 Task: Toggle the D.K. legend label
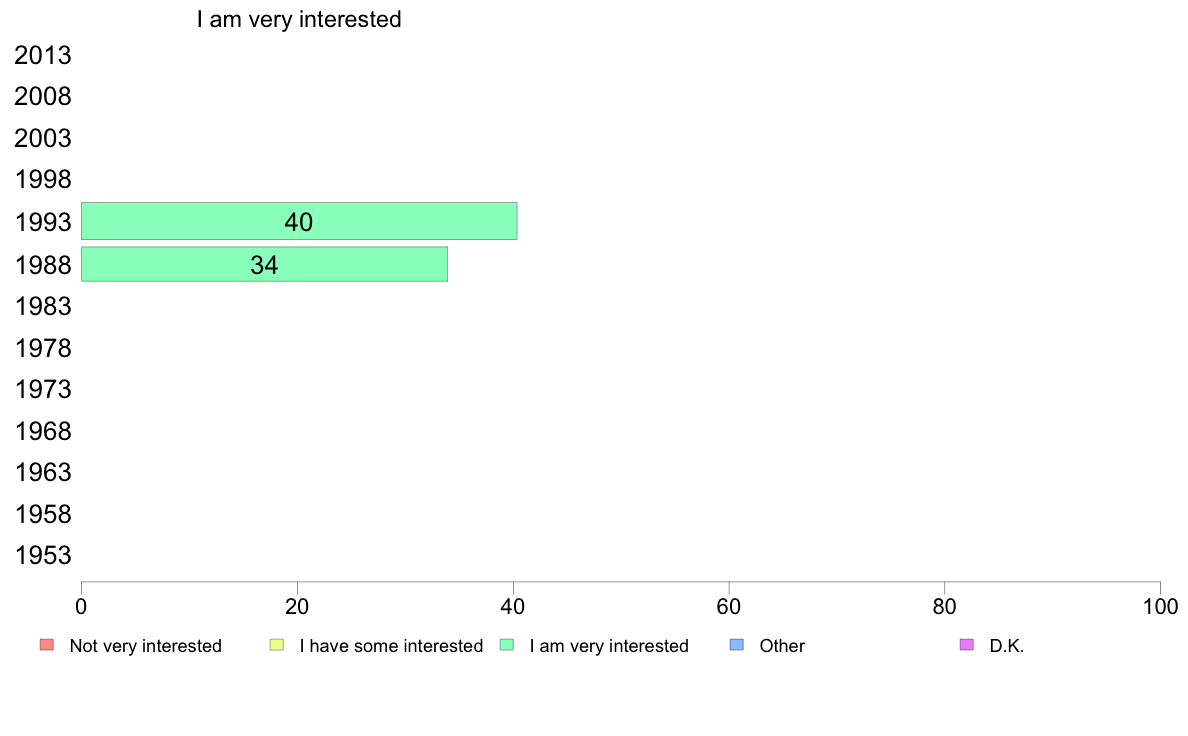pyautogui.click(x=1007, y=646)
